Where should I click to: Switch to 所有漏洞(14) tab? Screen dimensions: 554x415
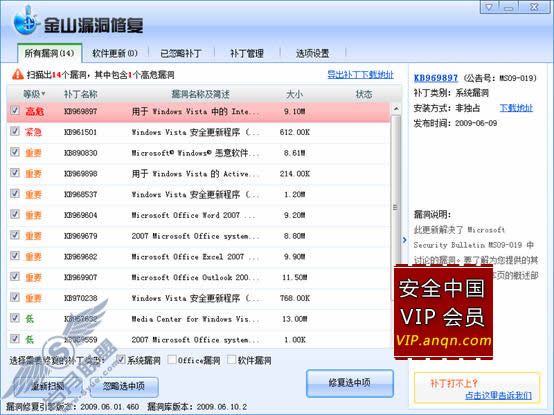point(49,53)
